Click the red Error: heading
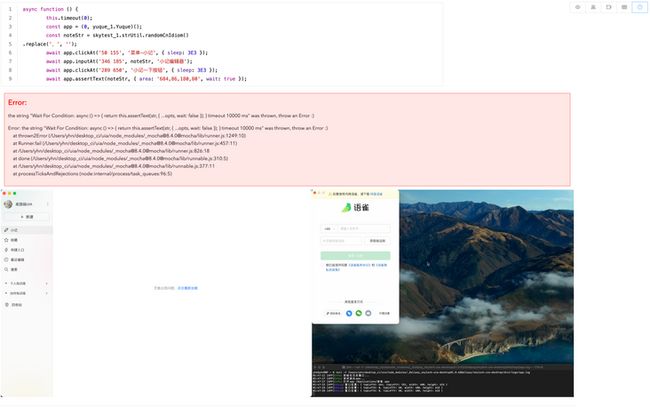The height and width of the screenshot is (407, 650). click(17, 102)
